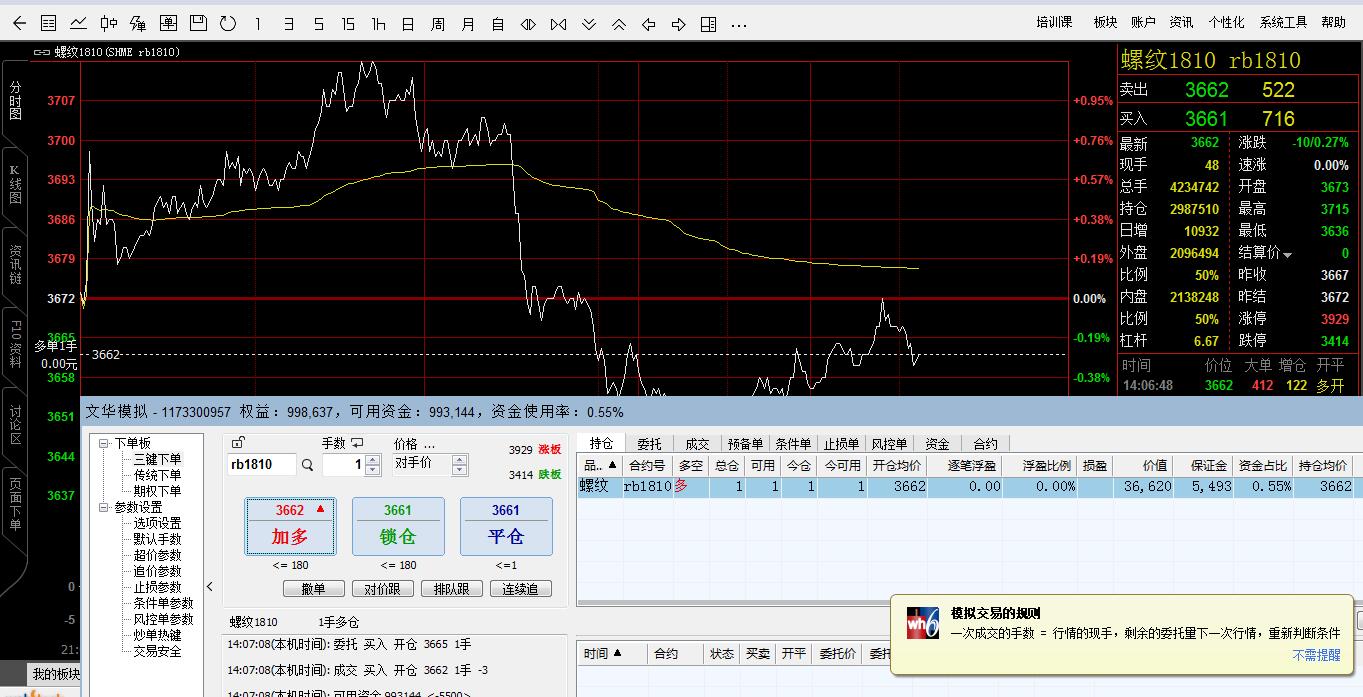Open the 系统工具 menu
The height and width of the screenshot is (697, 1363).
tap(1283, 22)
